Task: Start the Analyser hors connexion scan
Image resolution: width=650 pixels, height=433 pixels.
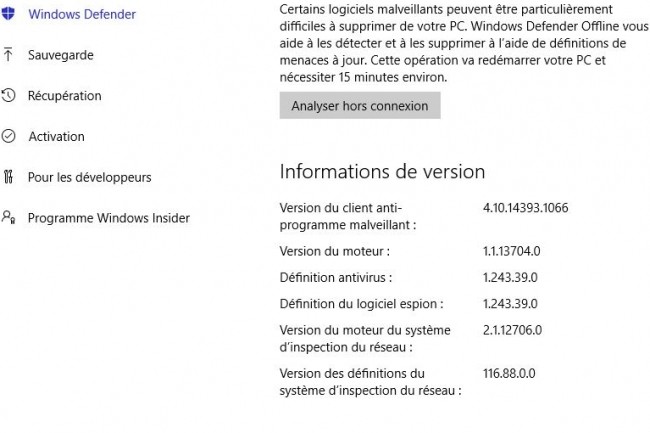Action: coord(360,106)
